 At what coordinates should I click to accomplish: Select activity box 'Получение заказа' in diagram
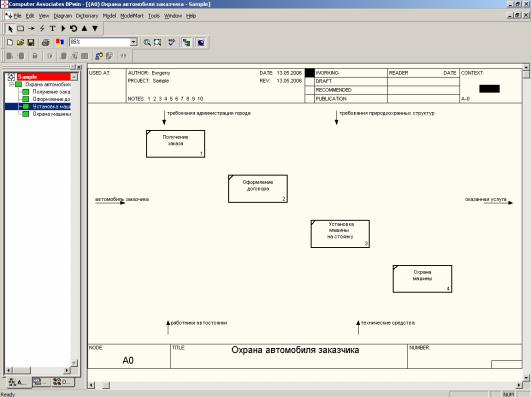point(175,144)
